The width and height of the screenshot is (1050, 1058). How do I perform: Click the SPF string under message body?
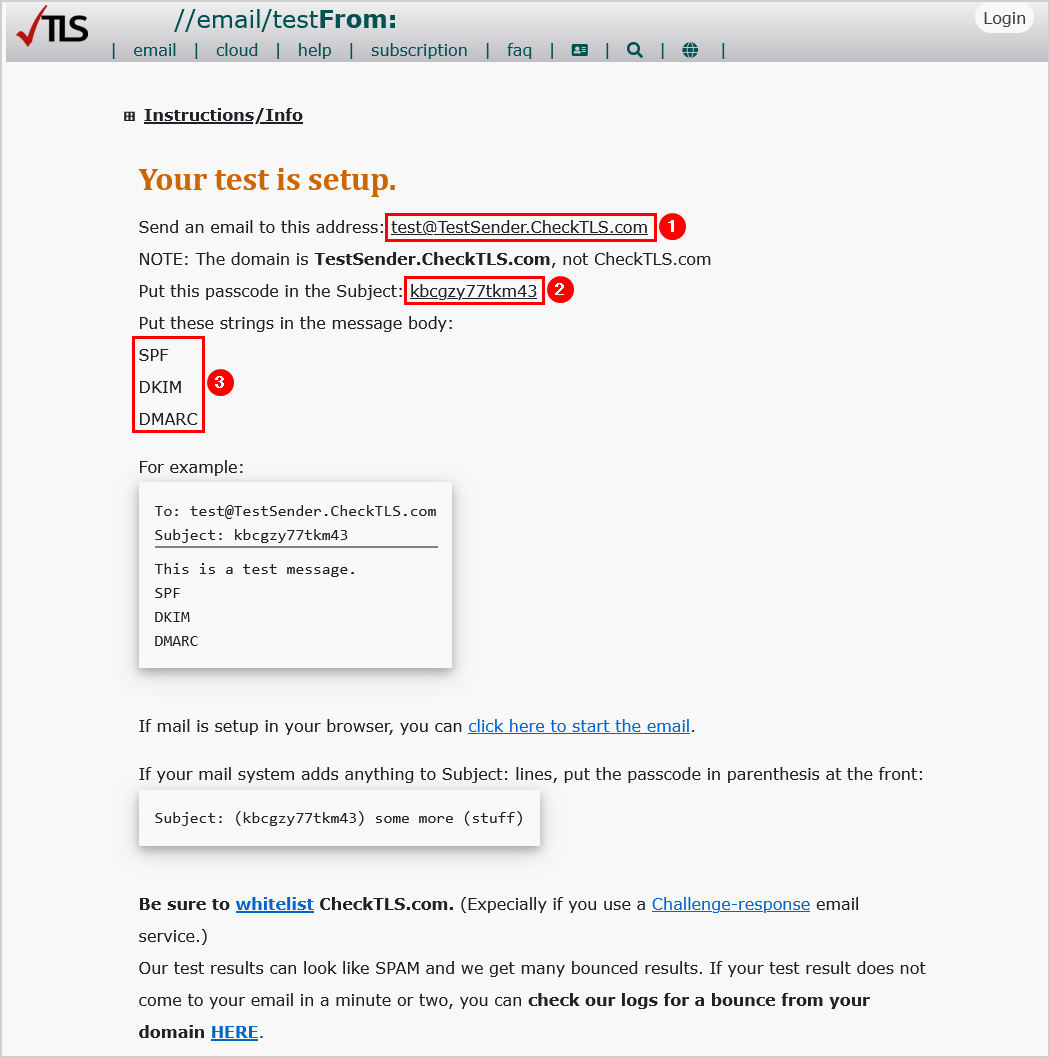[153, 356]
